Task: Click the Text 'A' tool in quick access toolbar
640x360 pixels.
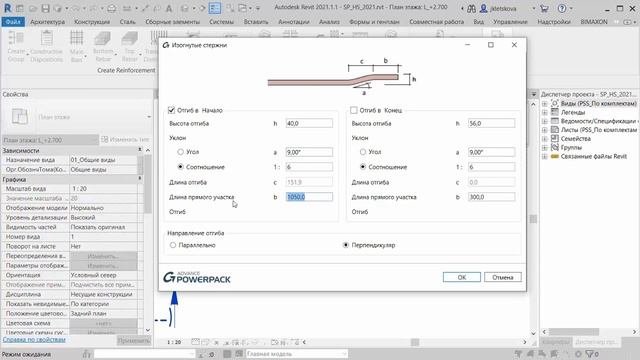Action: click(169, 8)
